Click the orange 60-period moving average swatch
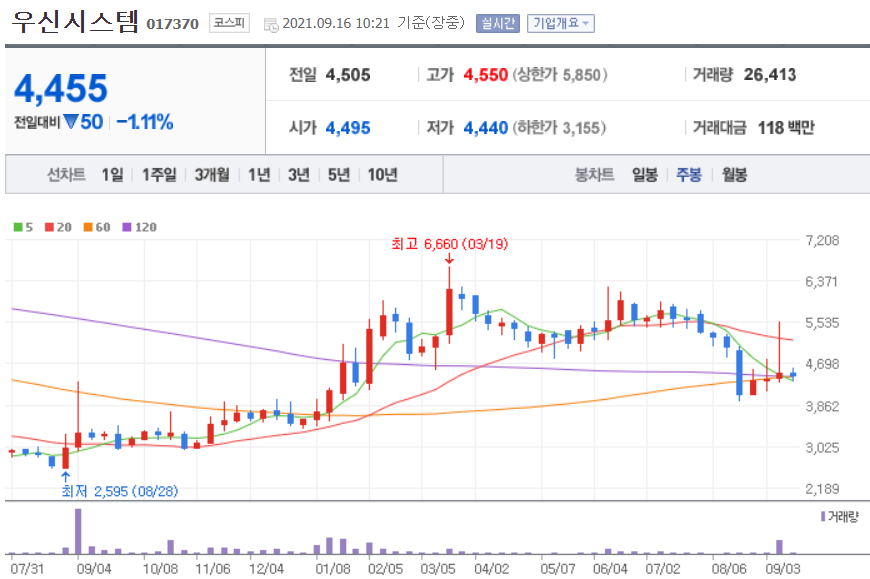Screen dimensions: 870x579 pos(88,227)
